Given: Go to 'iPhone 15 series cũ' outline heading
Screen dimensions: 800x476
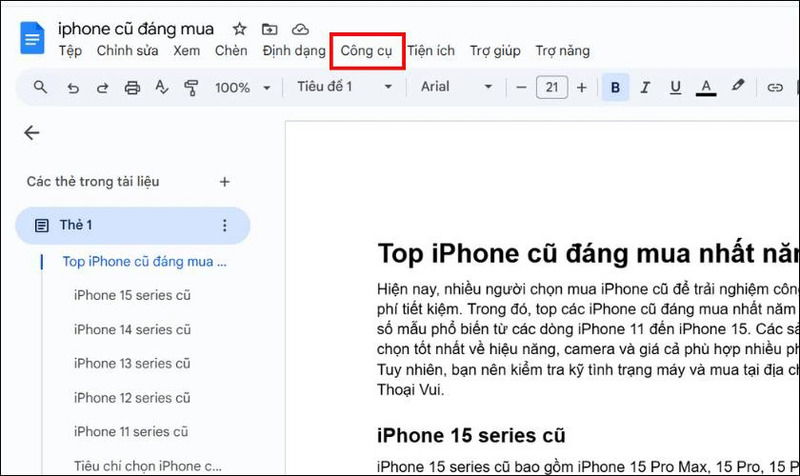Looking at the screenshot, I should [x=132, y=296].
